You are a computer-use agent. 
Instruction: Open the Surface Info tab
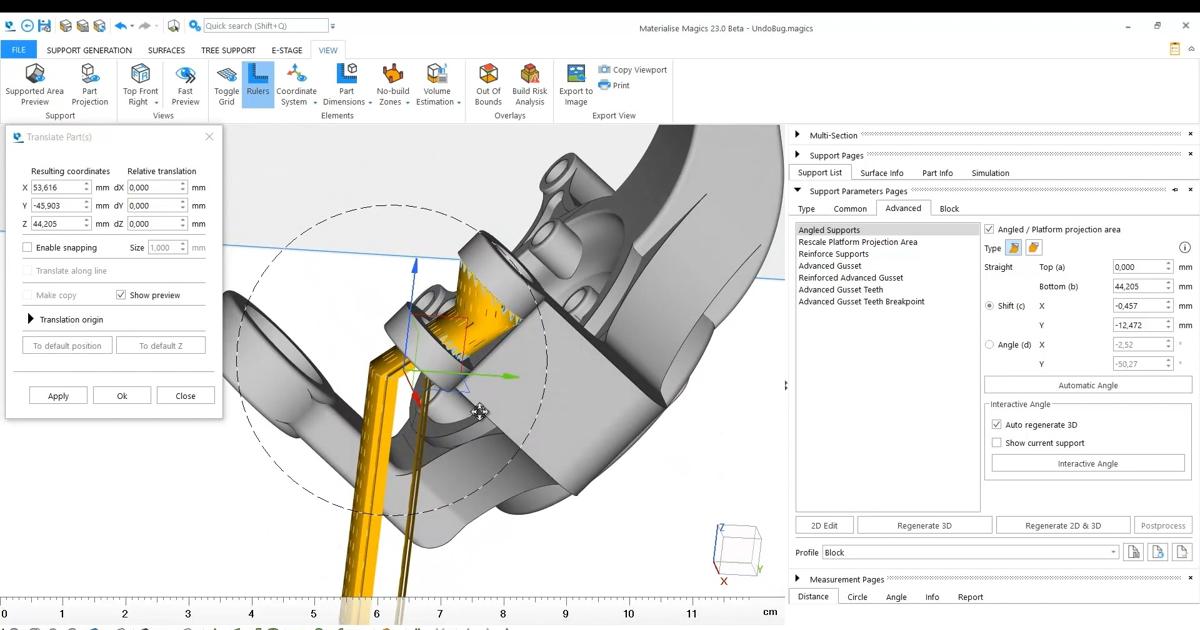tap(881, 172)
